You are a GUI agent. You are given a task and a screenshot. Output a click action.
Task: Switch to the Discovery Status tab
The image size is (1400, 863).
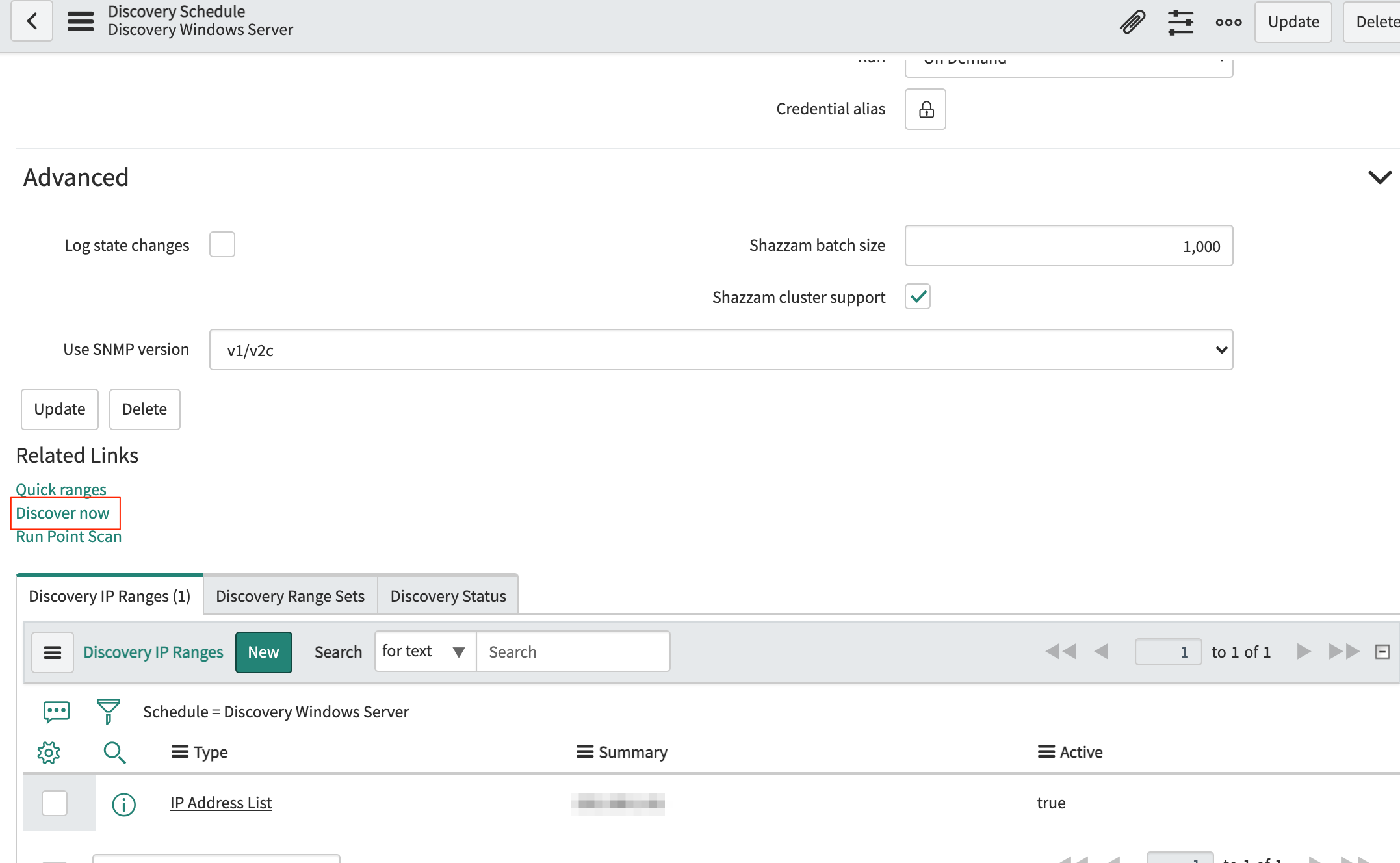coord(447,595)
